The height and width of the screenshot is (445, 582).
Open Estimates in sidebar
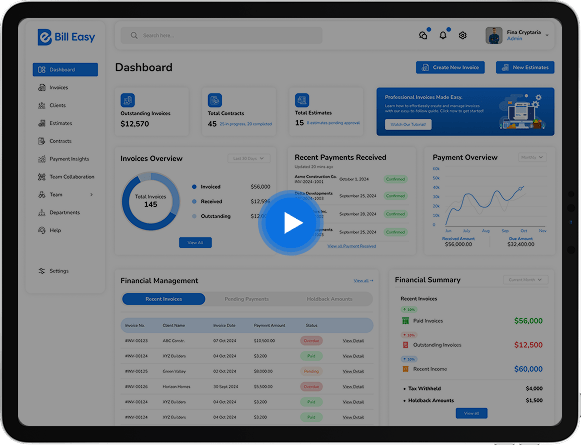point(61,123)
